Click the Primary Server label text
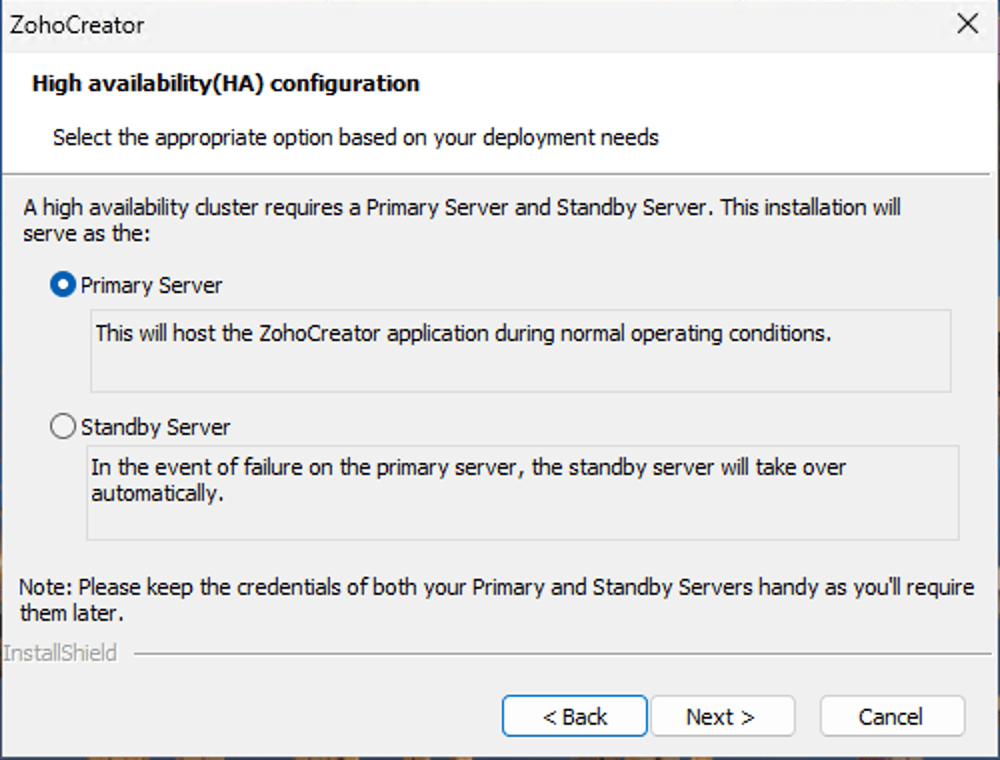Image resolution: width=1000 pixels, height=760 pixels. coord(152,286)
